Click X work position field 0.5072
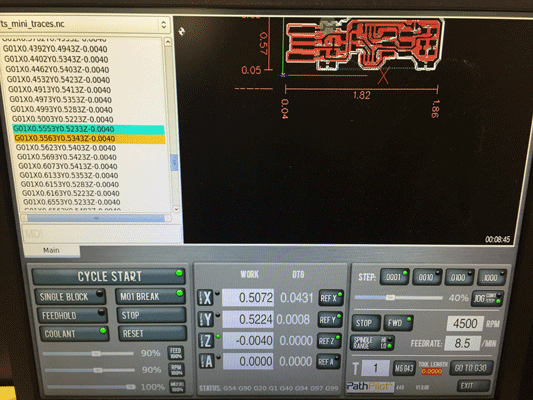The width and height of the screenshot is (533, 400). (x=247, y=298)
